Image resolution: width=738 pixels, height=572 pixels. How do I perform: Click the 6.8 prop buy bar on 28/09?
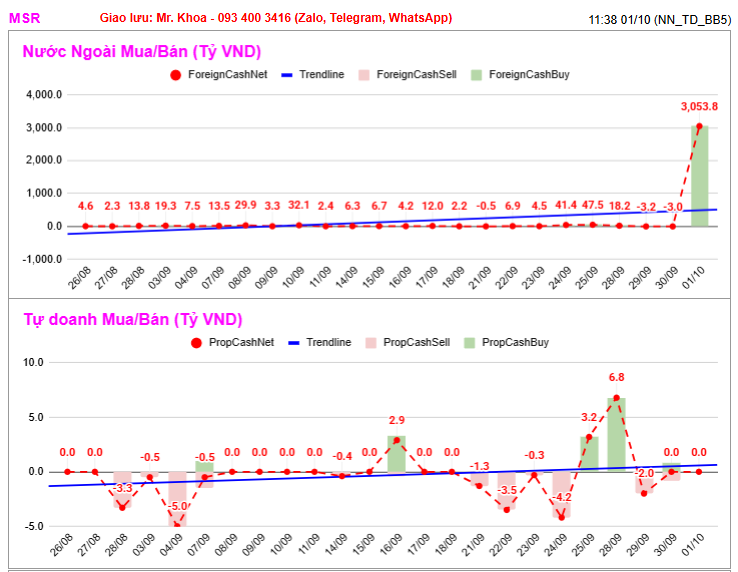pyautogui.click(x=616, y=435)
